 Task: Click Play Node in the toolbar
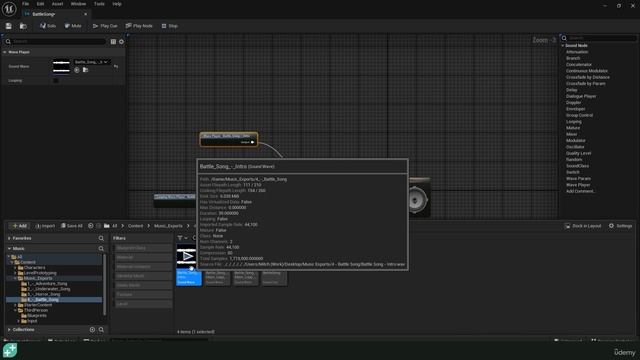click(139, 26)
